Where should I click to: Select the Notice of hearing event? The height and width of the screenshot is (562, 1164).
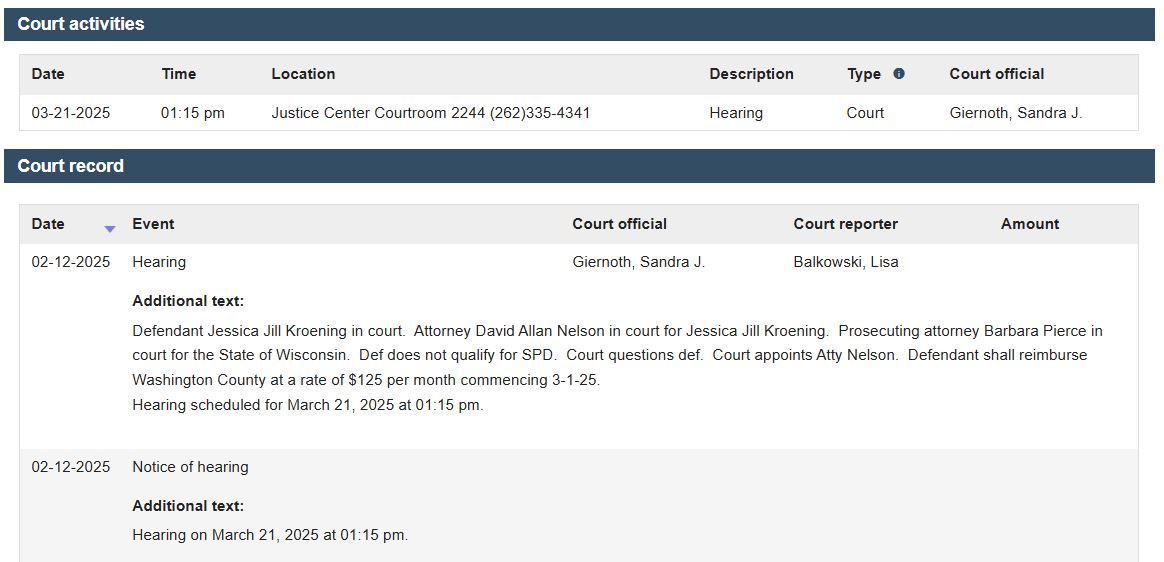tap(190, 467)
